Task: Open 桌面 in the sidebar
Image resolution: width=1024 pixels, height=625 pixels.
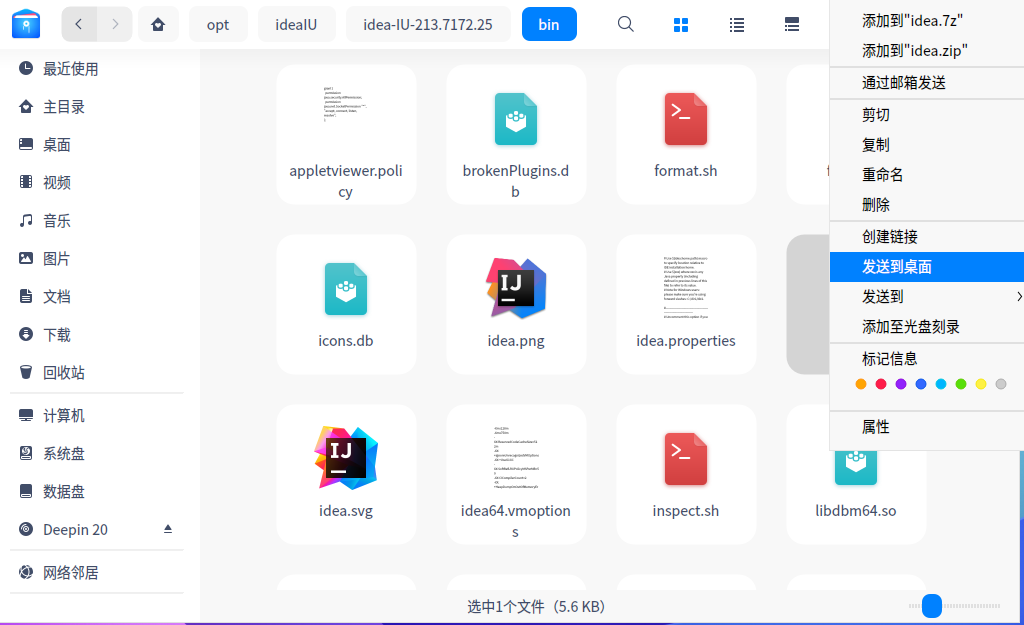Action: (x=98, y=144)
